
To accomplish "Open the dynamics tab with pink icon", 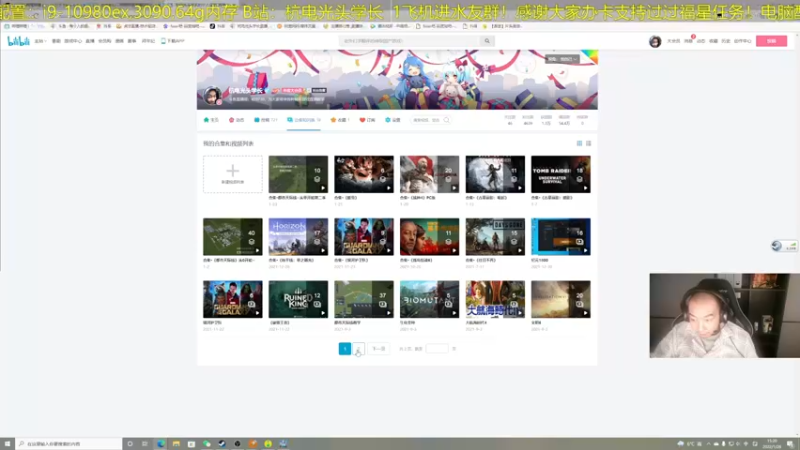I will pyautogui.click(x=236, y=120).
